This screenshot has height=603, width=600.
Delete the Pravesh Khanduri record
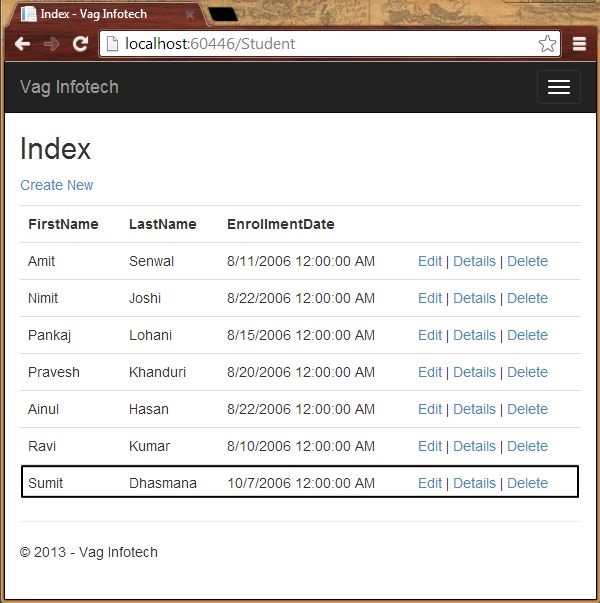pyautogui.click(x=527, y=372)
